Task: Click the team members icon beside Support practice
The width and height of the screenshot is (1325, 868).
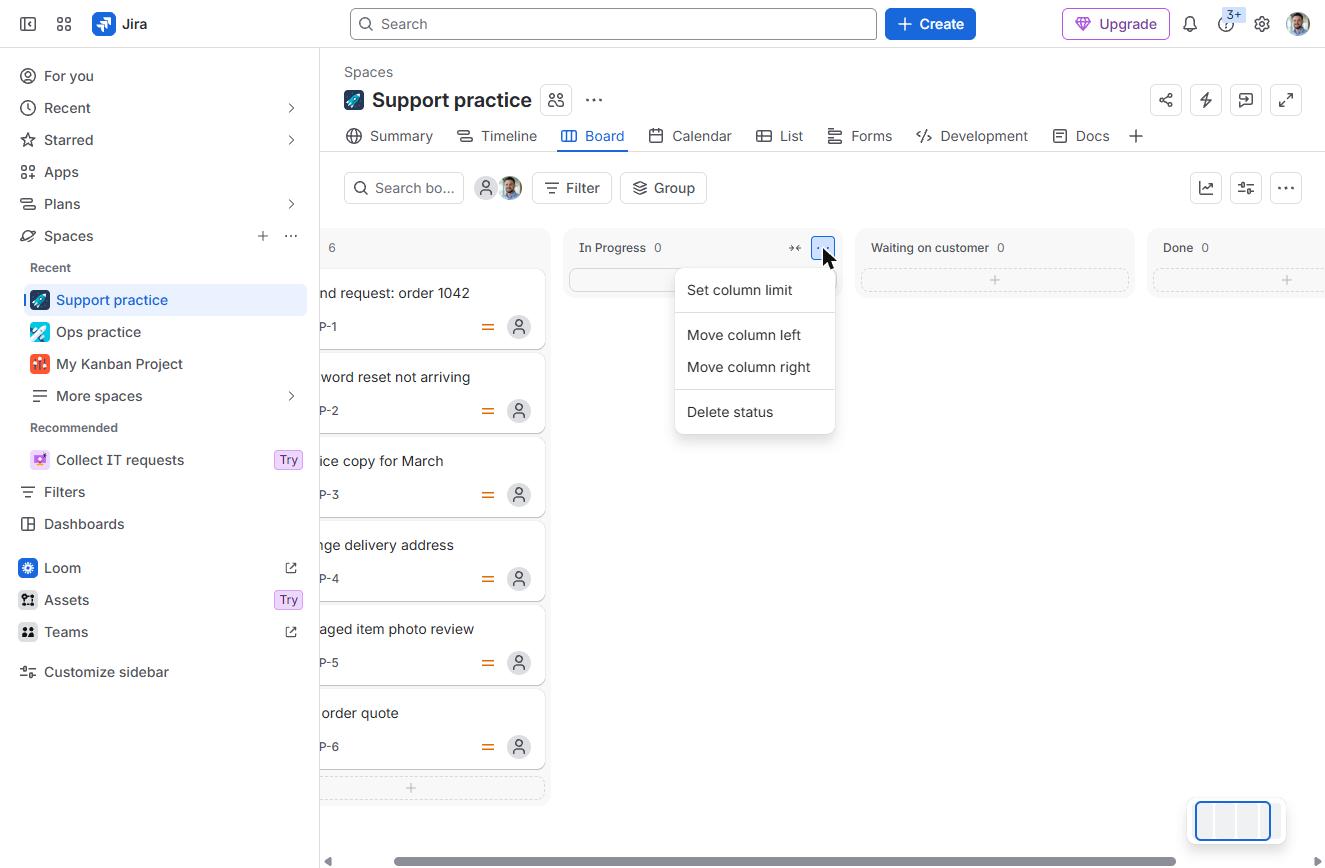Action: pyautogui.click(x=556, y=100)
